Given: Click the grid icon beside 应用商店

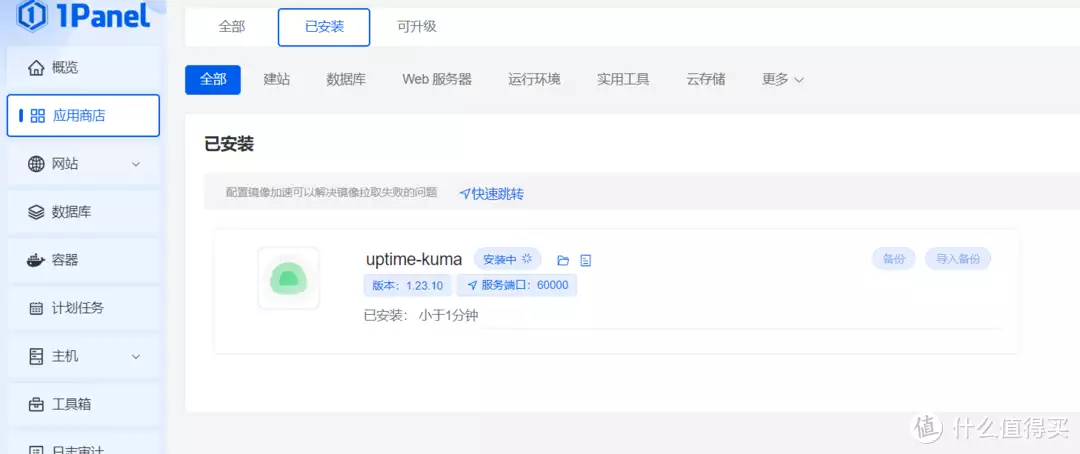Looking at the screenshot, I should (x=38, y=116).
